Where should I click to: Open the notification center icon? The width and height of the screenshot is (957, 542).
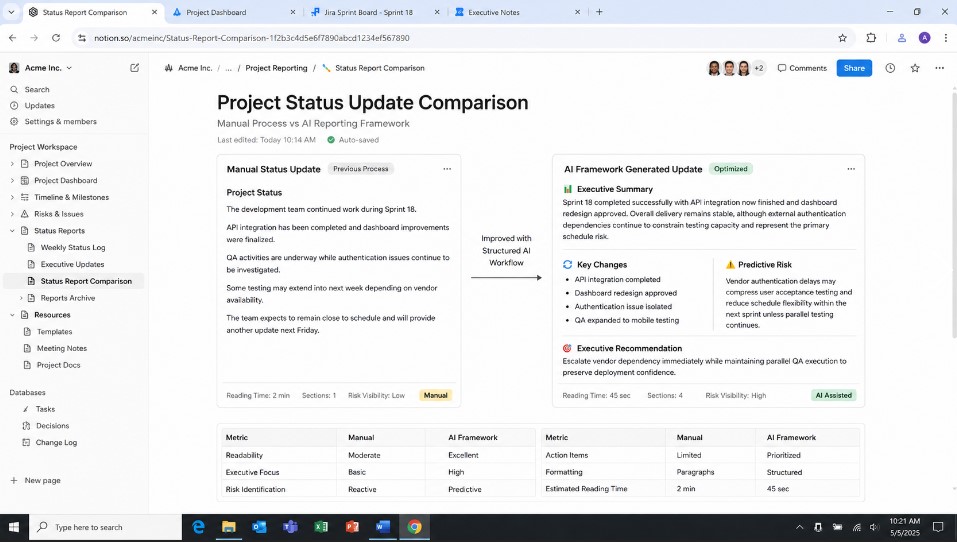click(938, 527)
